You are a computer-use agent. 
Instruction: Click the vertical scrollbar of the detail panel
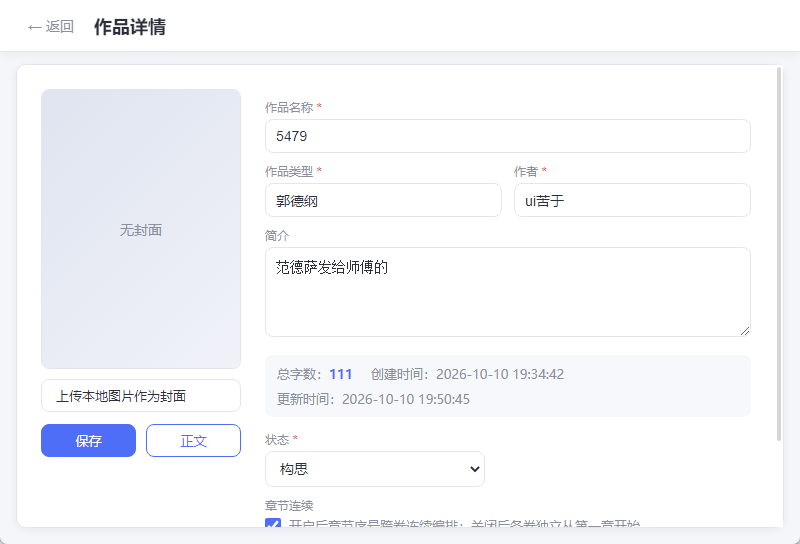(x=779, y=254)
